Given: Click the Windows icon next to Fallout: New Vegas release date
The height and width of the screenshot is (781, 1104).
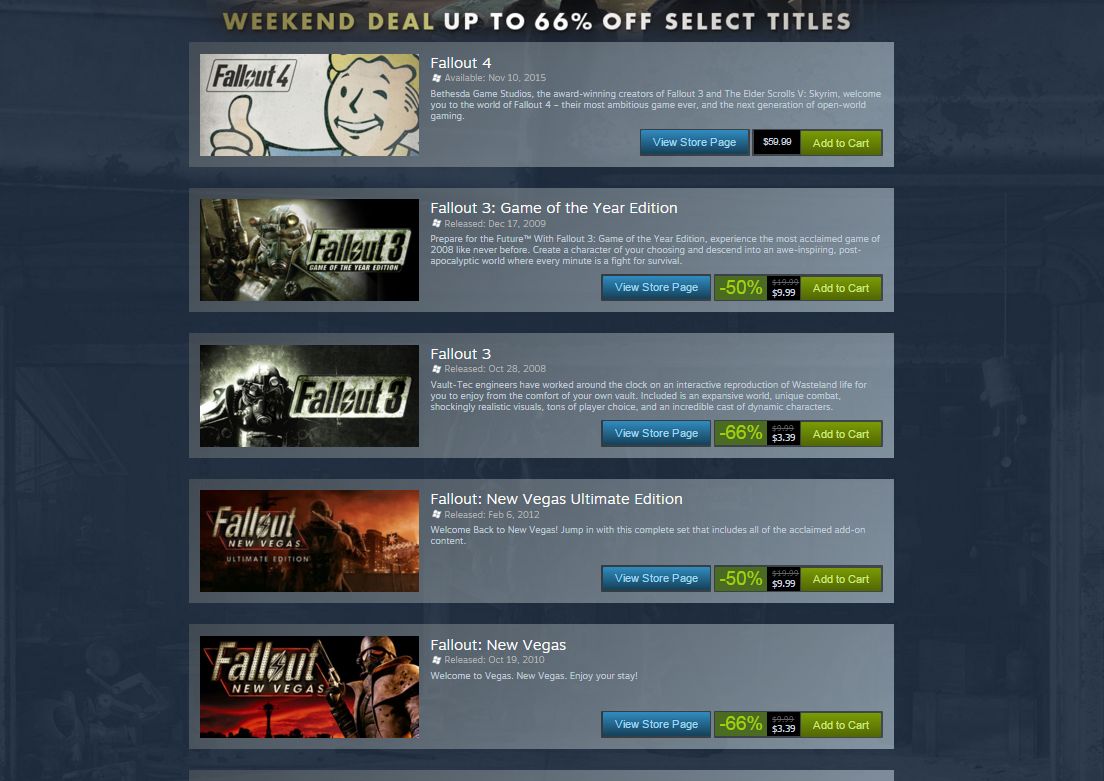Looking at the screenshot, I should tap(437, 660).
